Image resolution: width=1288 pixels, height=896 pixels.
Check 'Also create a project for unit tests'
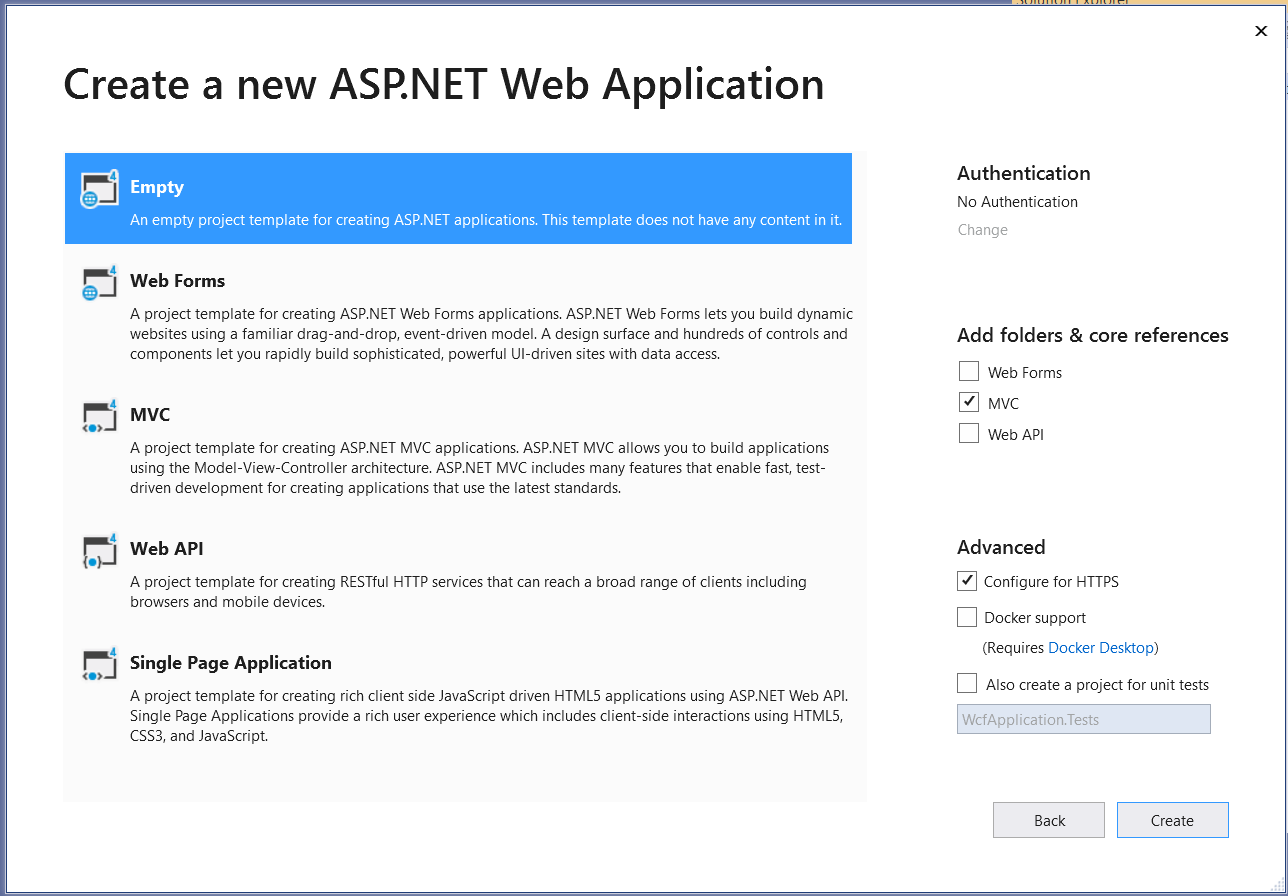click(x=966, y=682)
